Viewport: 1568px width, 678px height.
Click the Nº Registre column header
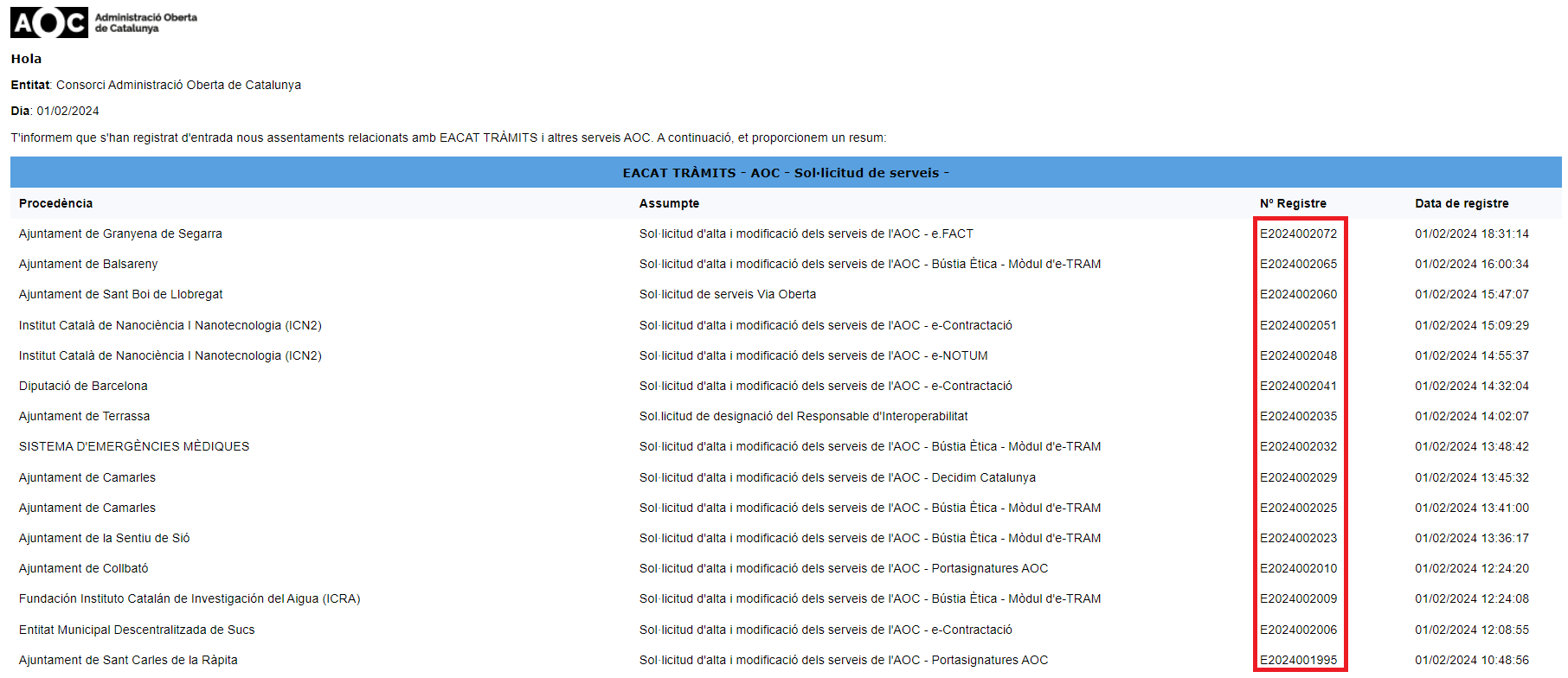pyautogui.click(x=1292, y=203)
